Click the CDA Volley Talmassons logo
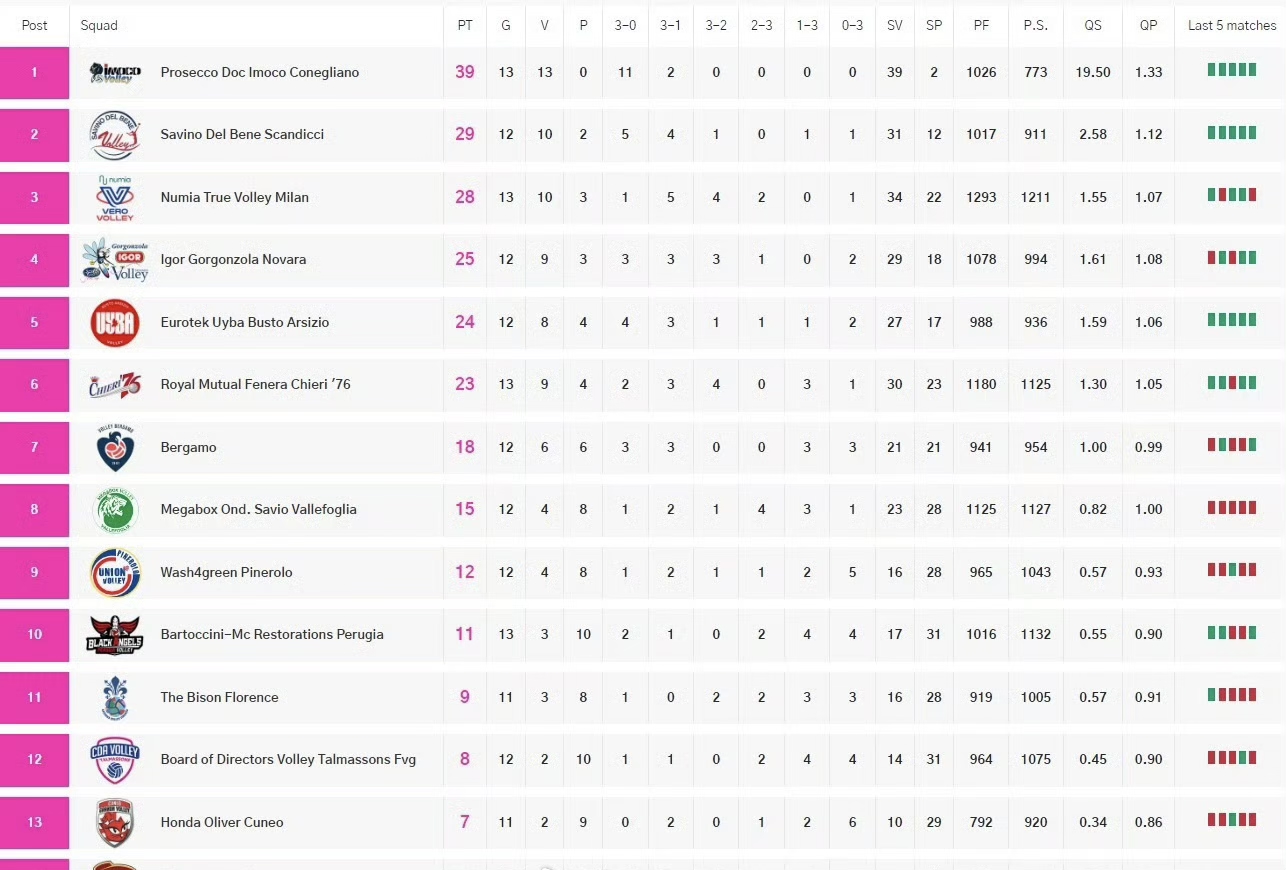This screenshot has width=1286, height=870. [x=115, y=759]
